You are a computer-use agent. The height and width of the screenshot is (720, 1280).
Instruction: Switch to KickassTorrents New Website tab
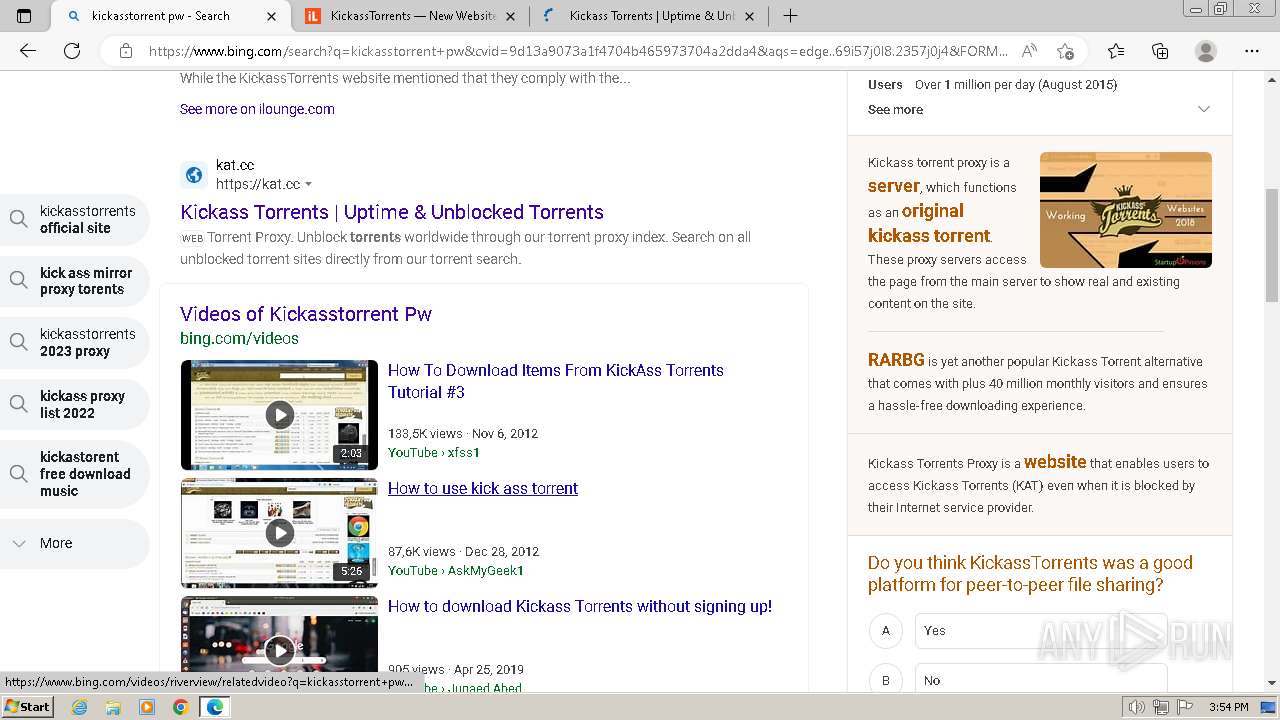[x=410, y=16]
